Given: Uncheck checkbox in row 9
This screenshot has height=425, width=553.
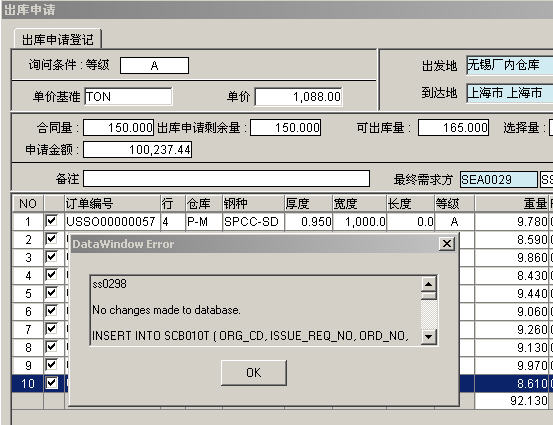Looking at the screenshot, I should 51,365.
